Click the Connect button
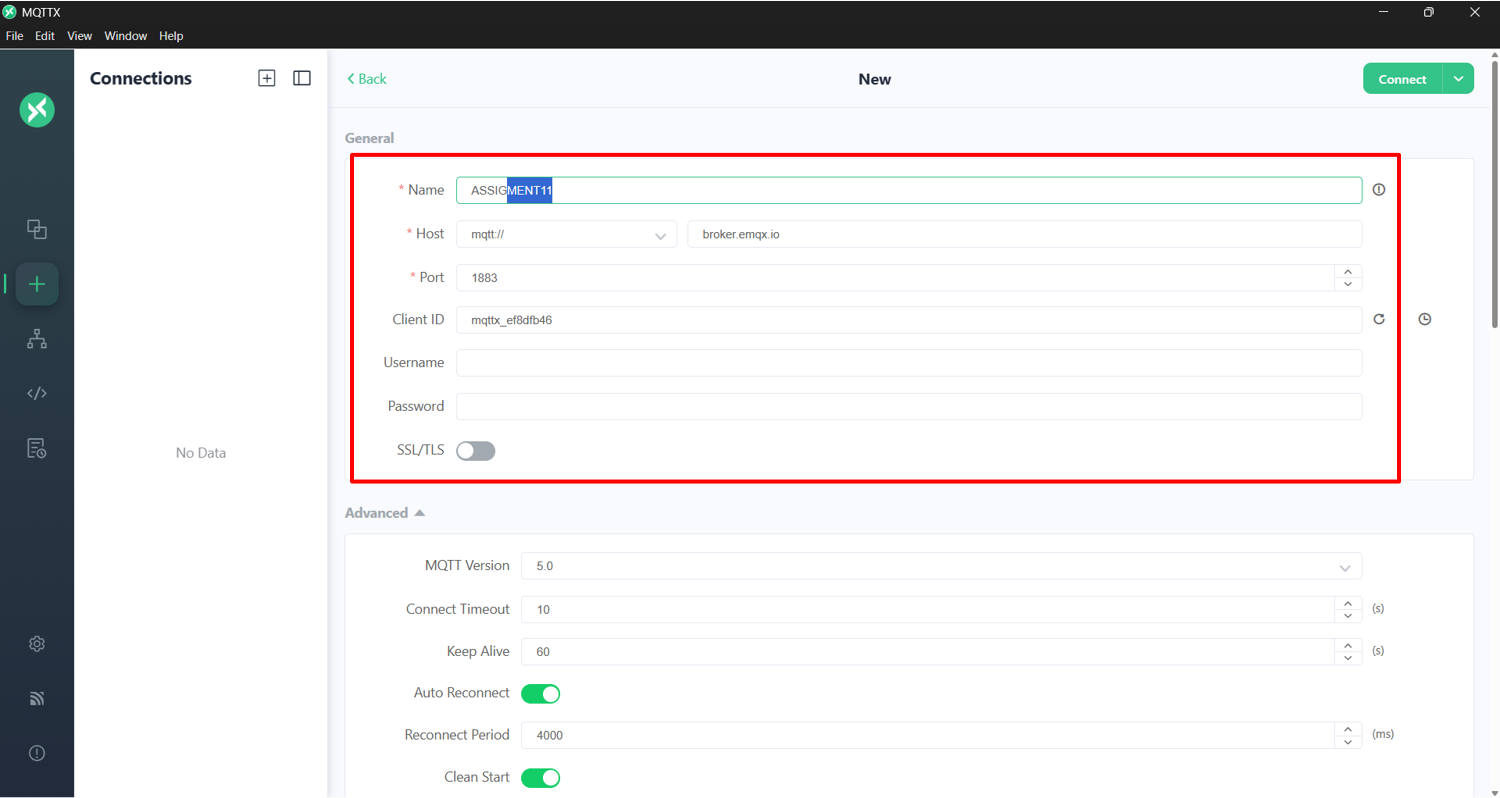 point(1402,79)
